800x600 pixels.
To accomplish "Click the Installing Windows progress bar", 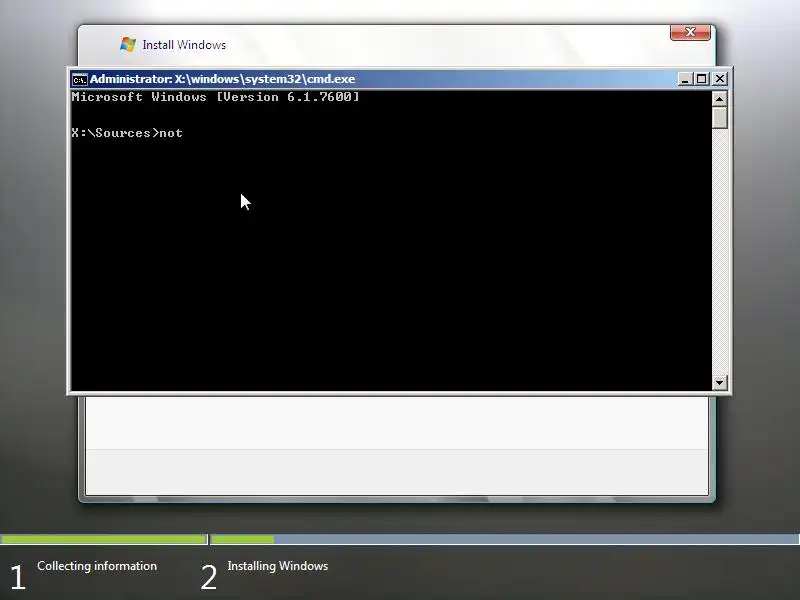I will coord(505,539).
